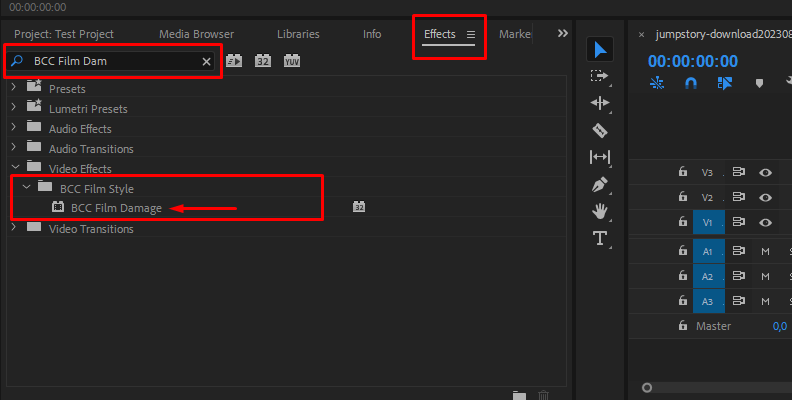This screenshot has height=400, width=792.
Task: Select the Slip tool
Action: [600, 157]
